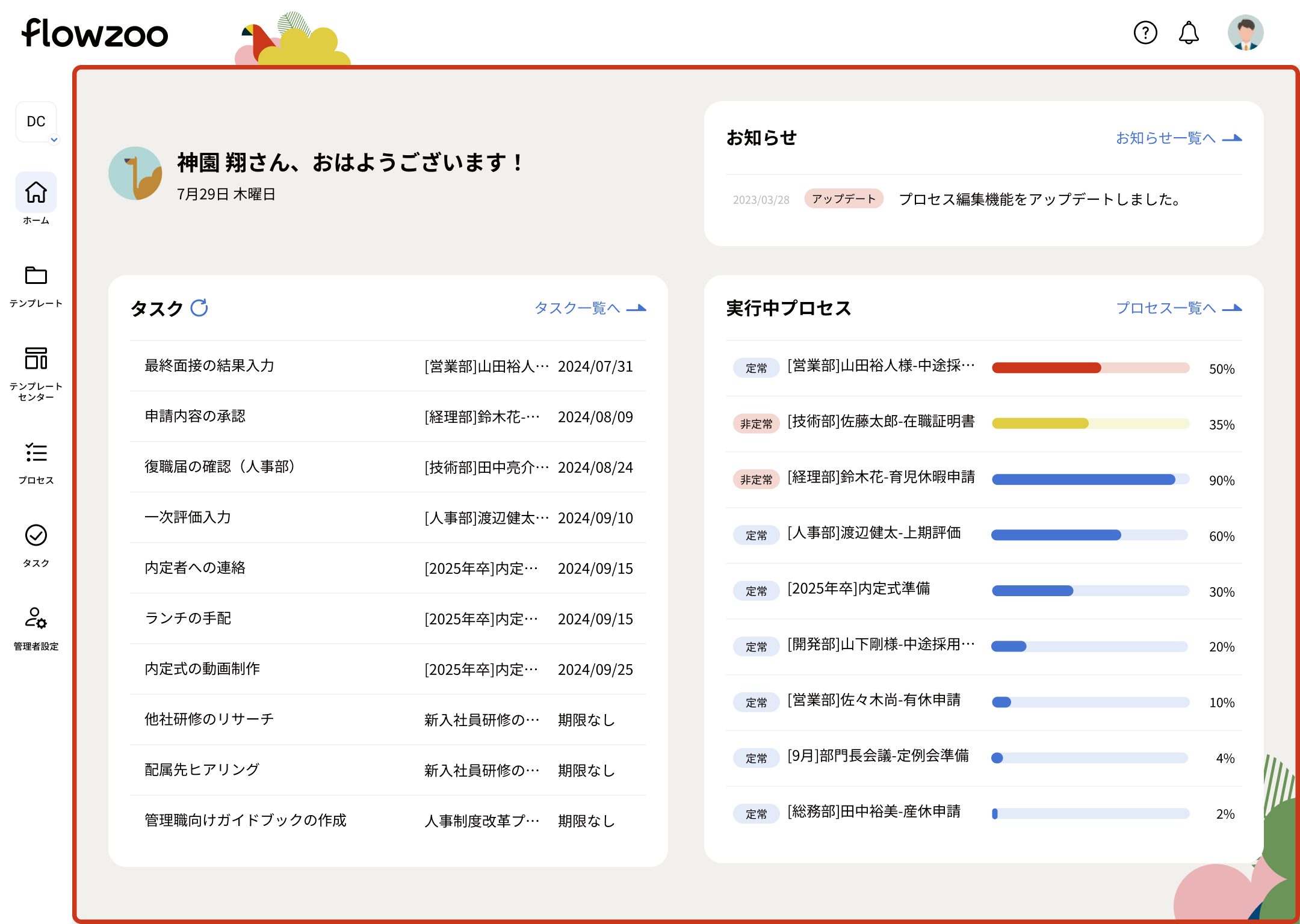Click the 50% progress bar of 山田裕人's process
Screen dimensions: 1300x924
(1090, 368)
